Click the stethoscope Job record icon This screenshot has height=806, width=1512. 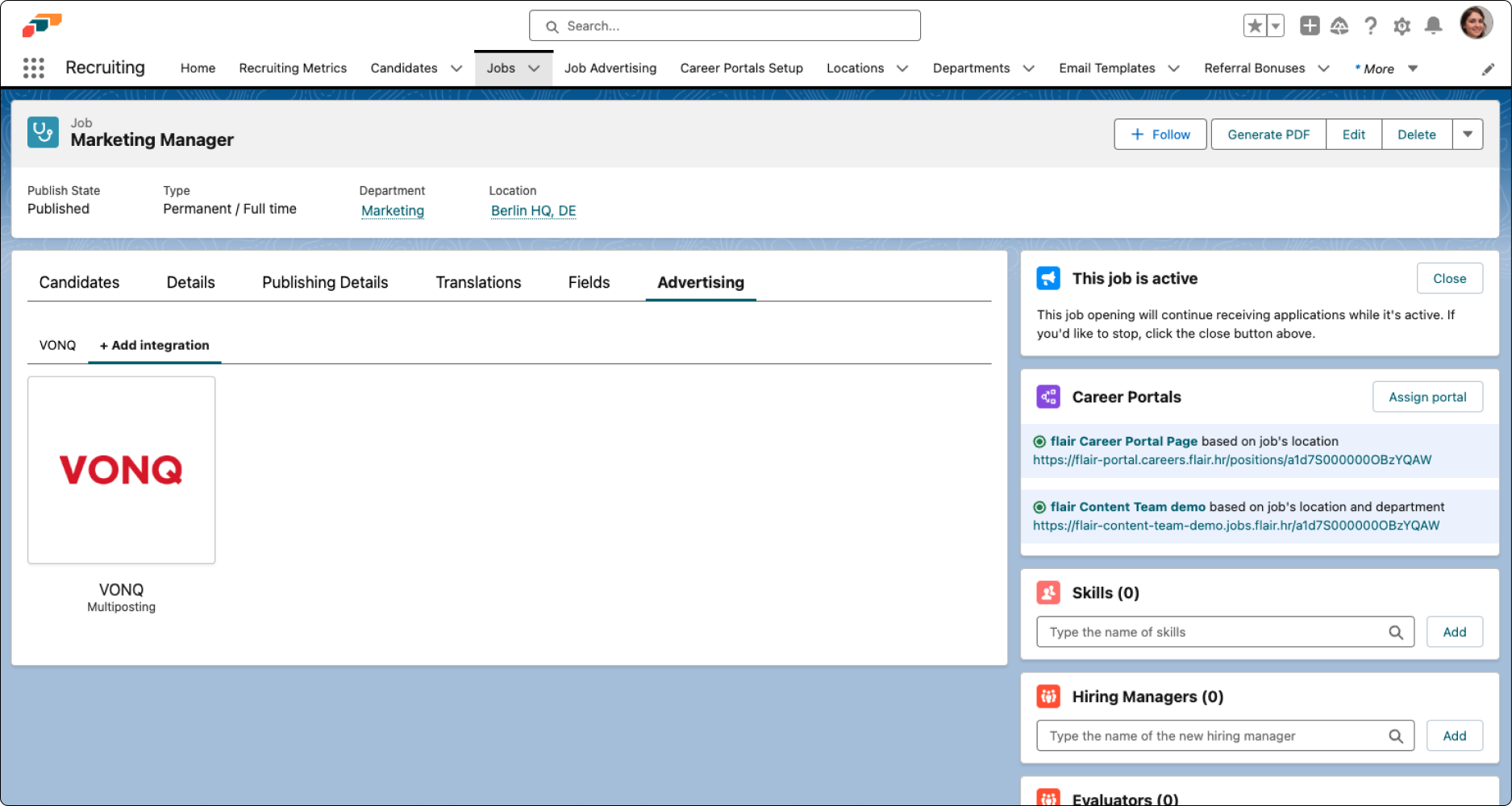[x=43, y=132]
